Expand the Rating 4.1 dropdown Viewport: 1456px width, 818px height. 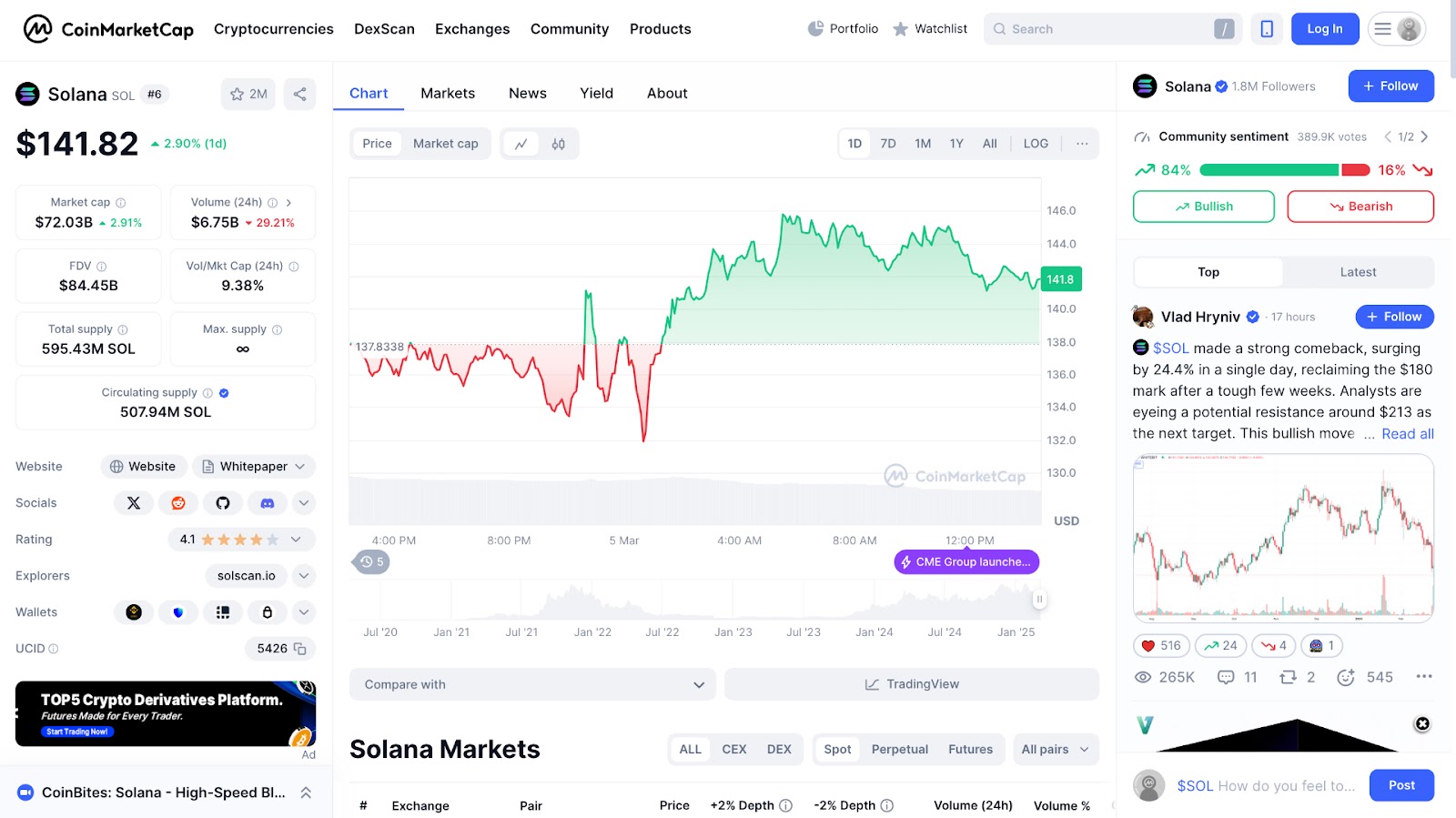click(242, 540)
